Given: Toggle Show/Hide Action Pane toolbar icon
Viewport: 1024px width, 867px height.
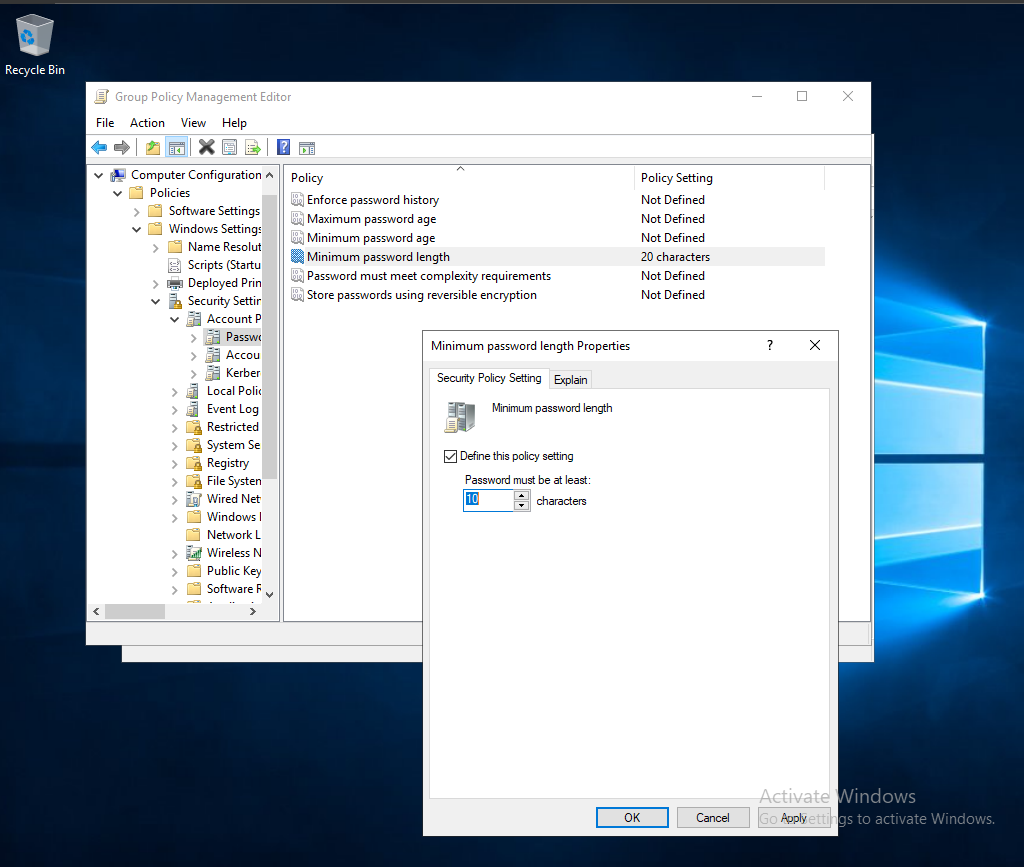Looking at the screenshot, I should [x=307, y=148].
